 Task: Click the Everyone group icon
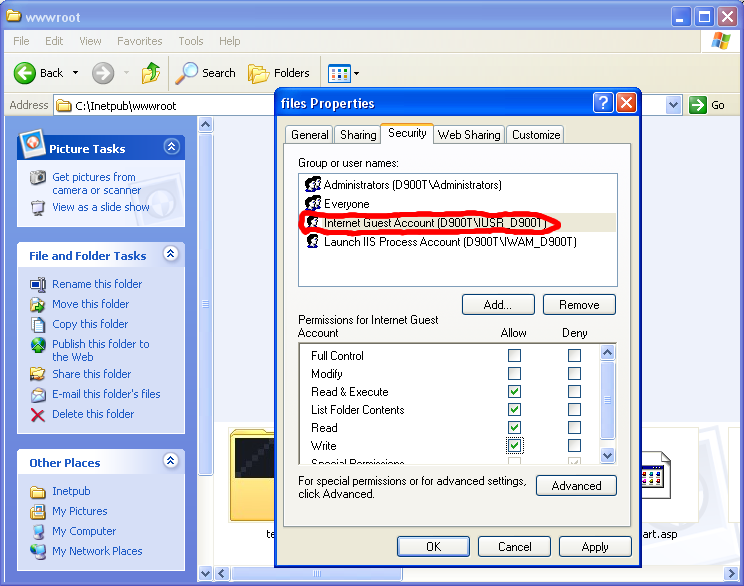313,203
